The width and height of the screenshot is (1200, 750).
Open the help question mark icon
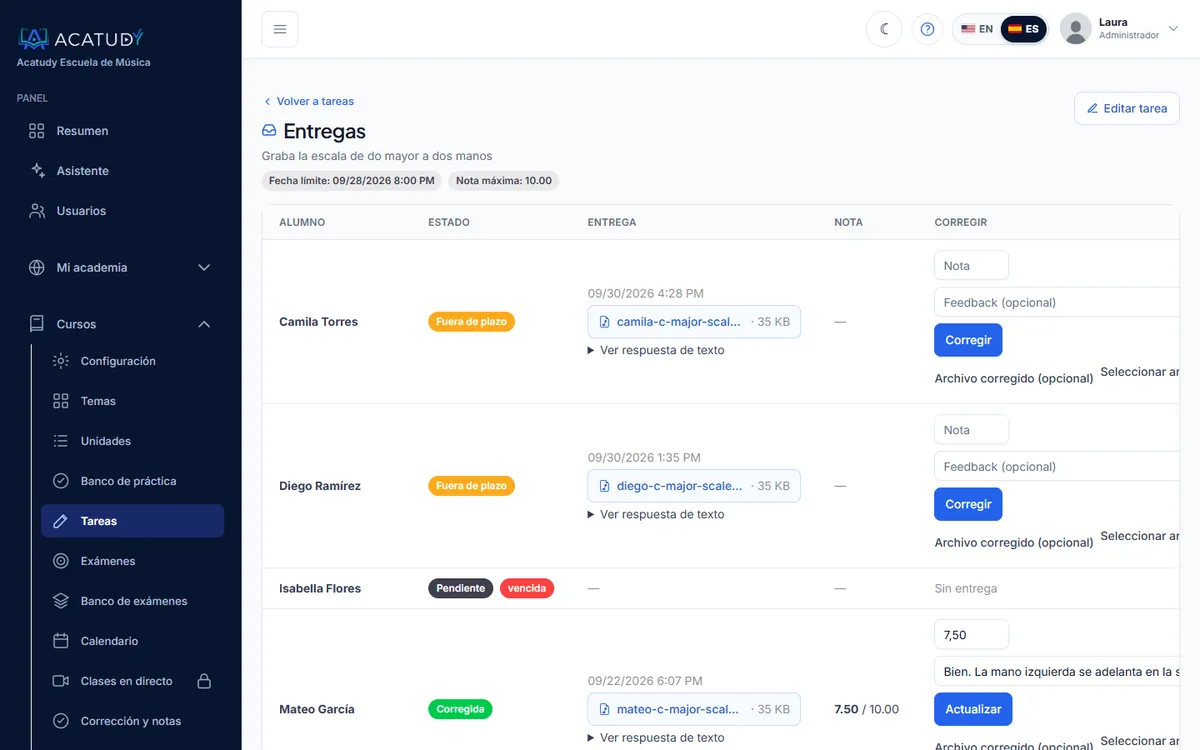click(927, 29)
